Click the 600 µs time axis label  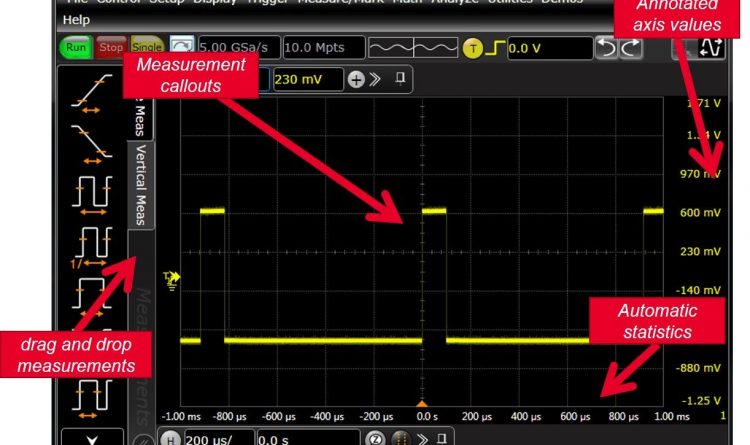(x=575, y=417)
